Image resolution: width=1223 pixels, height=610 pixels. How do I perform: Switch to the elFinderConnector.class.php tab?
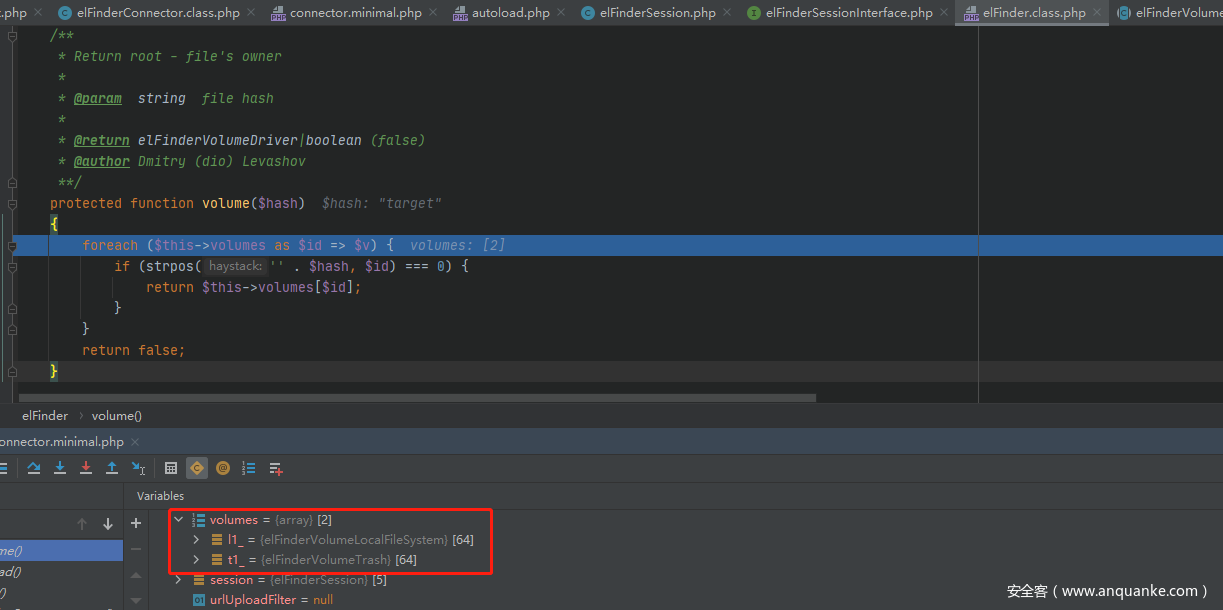pos(150,13)
